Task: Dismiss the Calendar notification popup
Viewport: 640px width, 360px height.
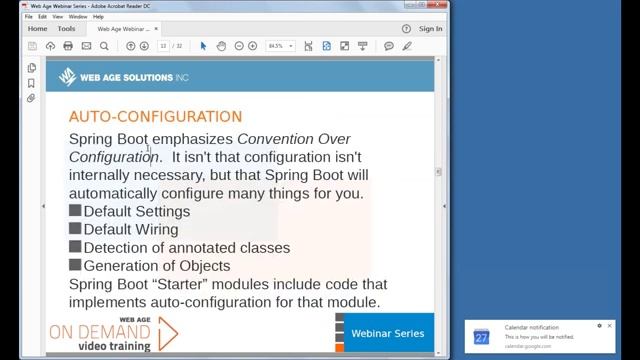Action: tap(609, 326)
